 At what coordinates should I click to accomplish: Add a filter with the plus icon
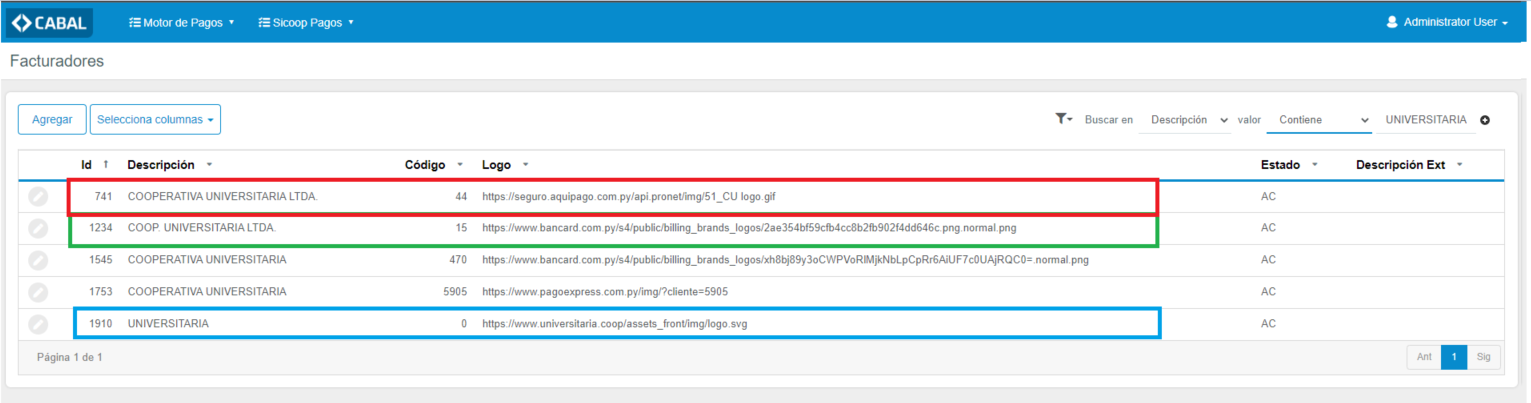pos(1485,120)
